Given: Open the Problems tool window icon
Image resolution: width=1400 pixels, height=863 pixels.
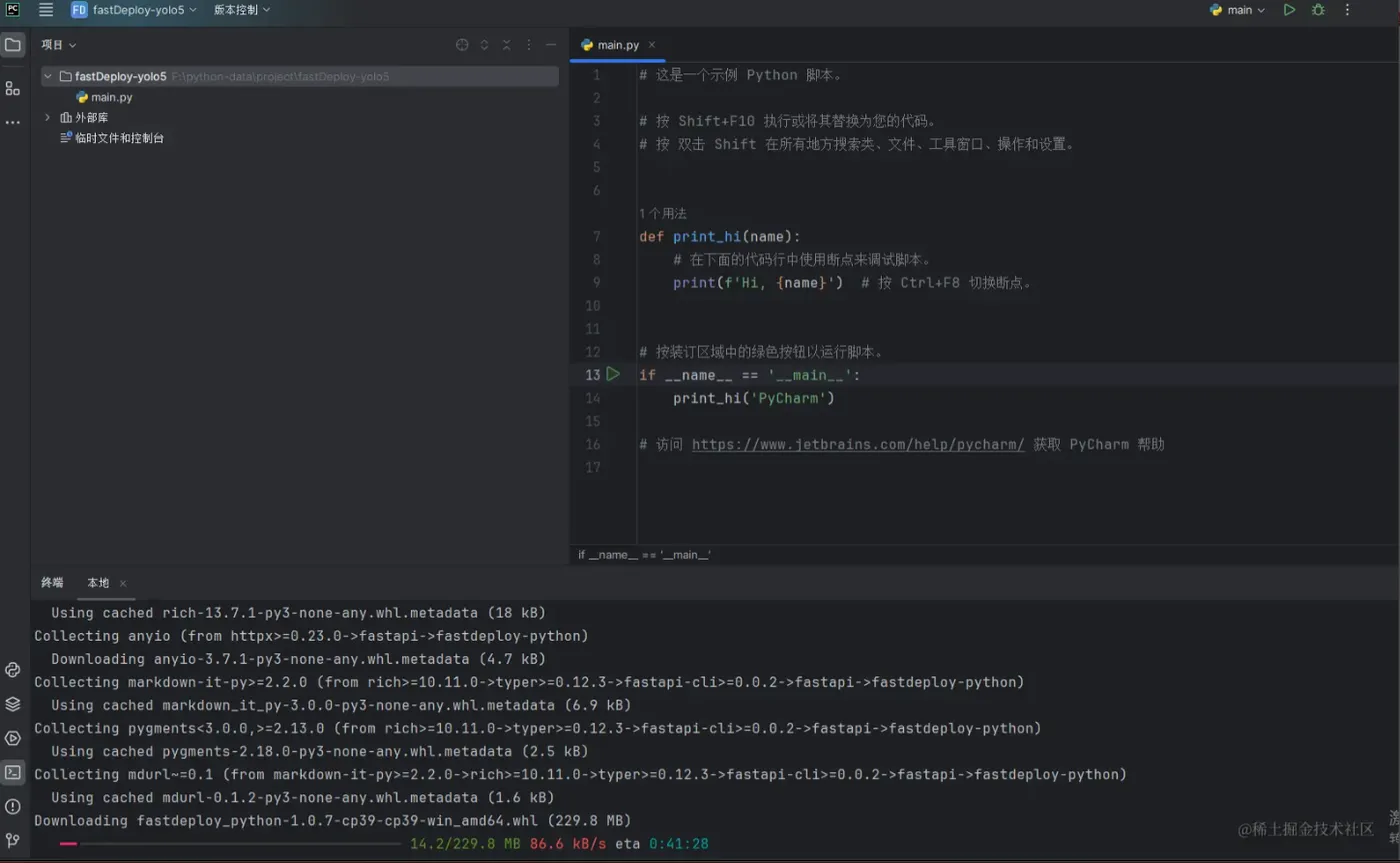Looking at the screenshot, I should [x=13, y=806].
